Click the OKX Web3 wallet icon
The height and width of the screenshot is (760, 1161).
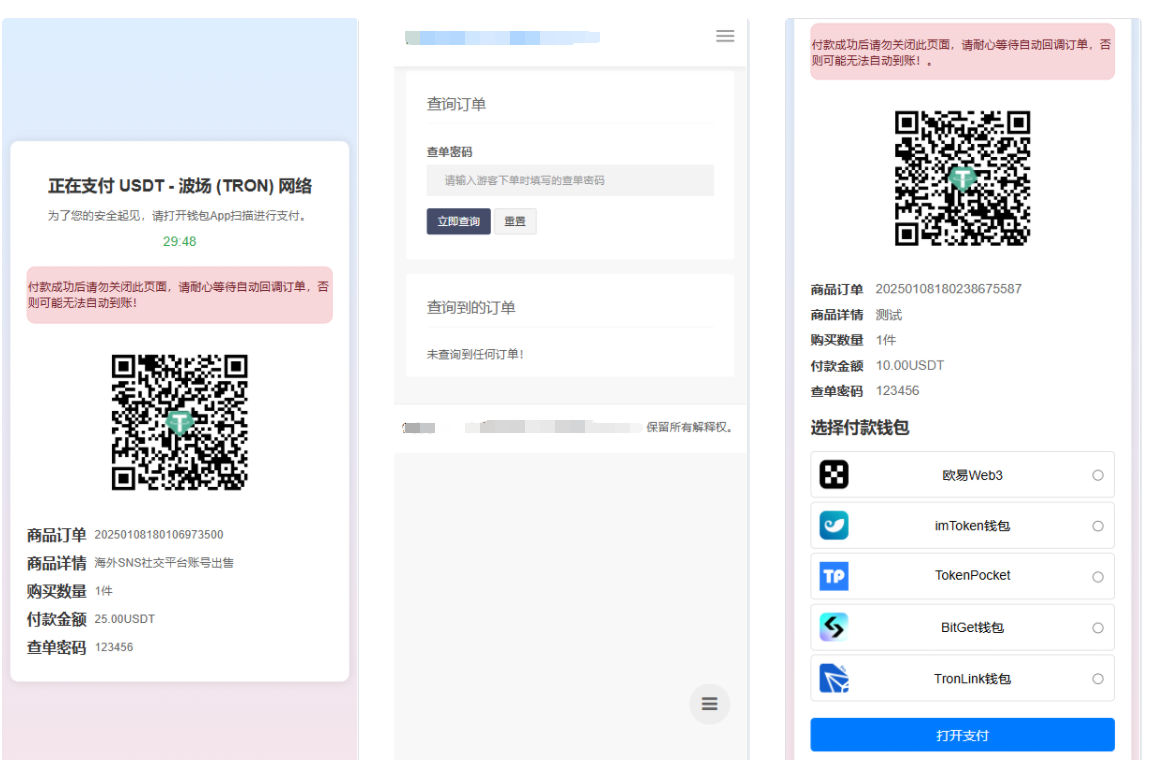[834, 475]
